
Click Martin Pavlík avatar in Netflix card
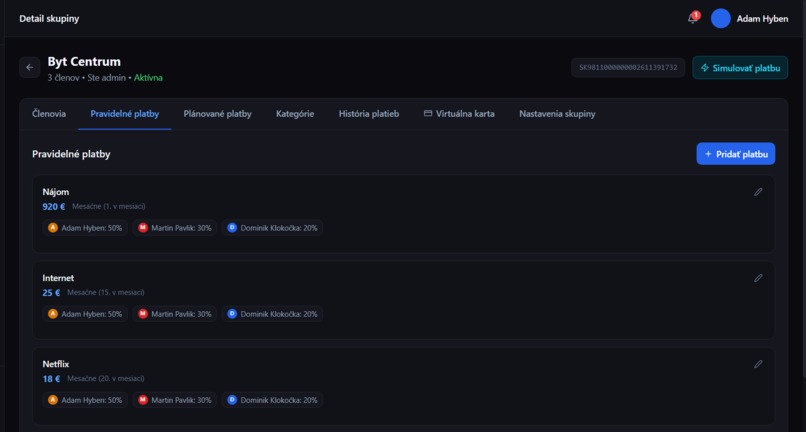143,400
